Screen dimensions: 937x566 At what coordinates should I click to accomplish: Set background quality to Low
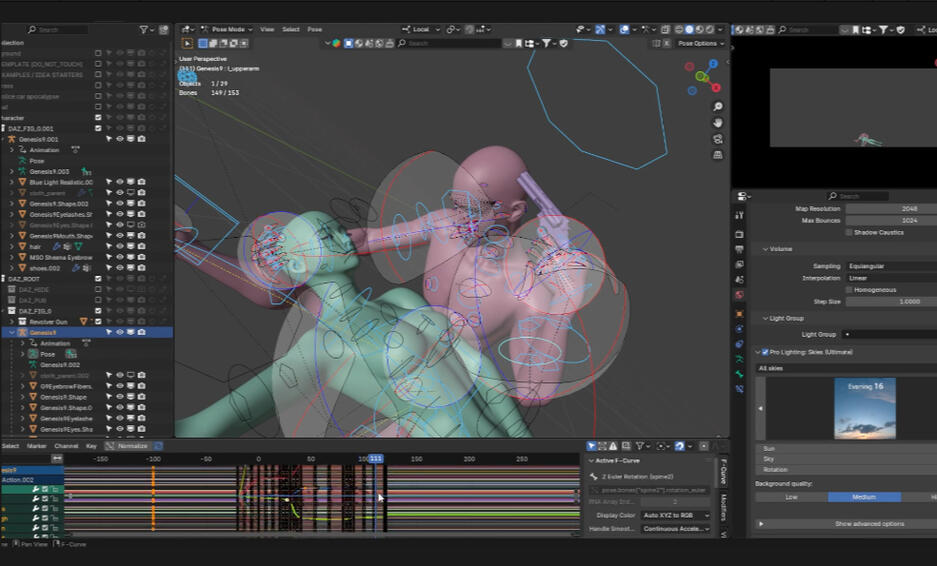(x=791, y=497)
